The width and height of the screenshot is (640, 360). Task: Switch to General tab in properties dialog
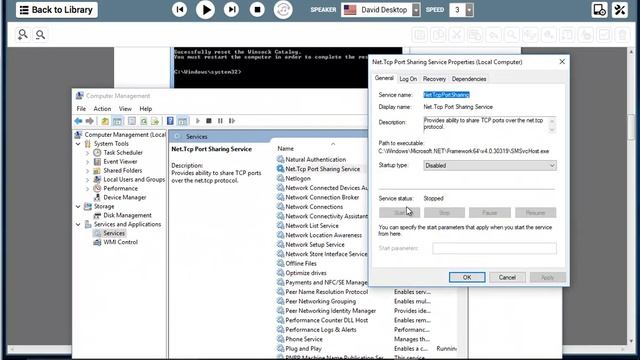pyautogui.click(x=384, y=78)
